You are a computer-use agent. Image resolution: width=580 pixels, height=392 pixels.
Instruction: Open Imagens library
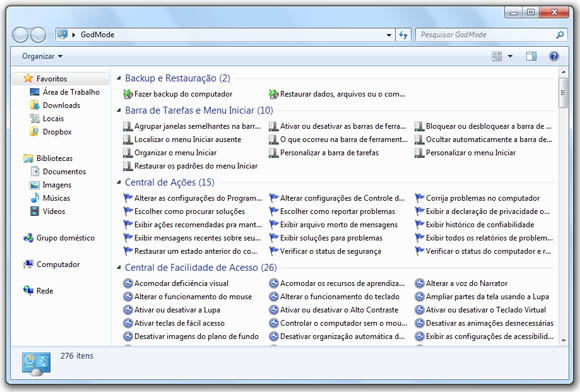[50, 185]
